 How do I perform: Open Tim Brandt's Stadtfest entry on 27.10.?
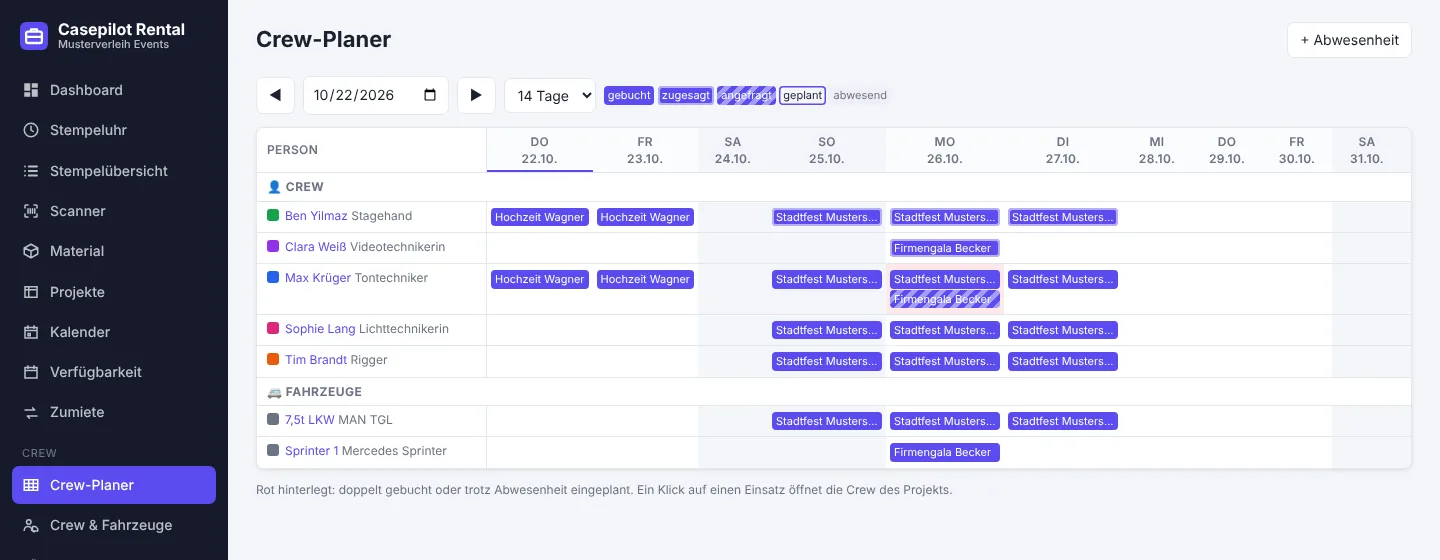[1063, 361]
